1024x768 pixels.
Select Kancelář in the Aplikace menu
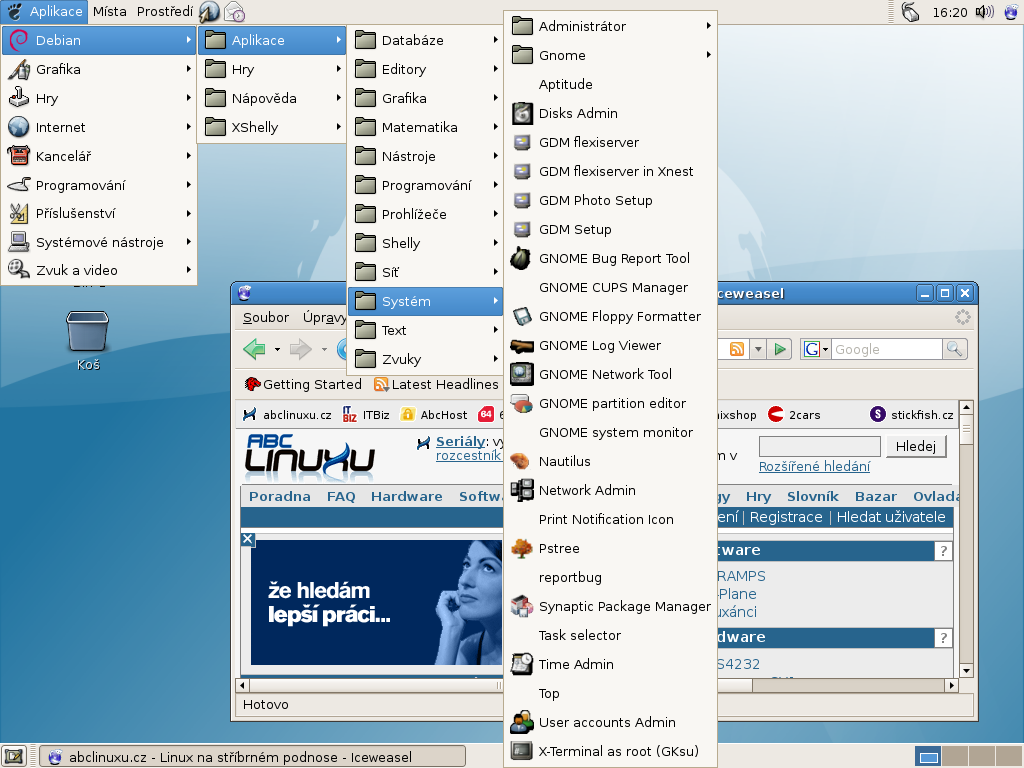pyautogui.click(x=99, y=156)
